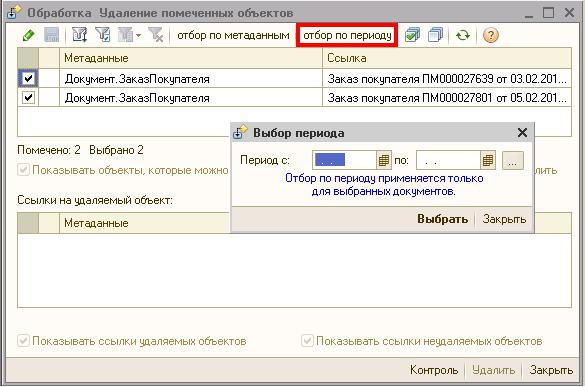Open help with the question mark icon

click(x=491, y=35)
